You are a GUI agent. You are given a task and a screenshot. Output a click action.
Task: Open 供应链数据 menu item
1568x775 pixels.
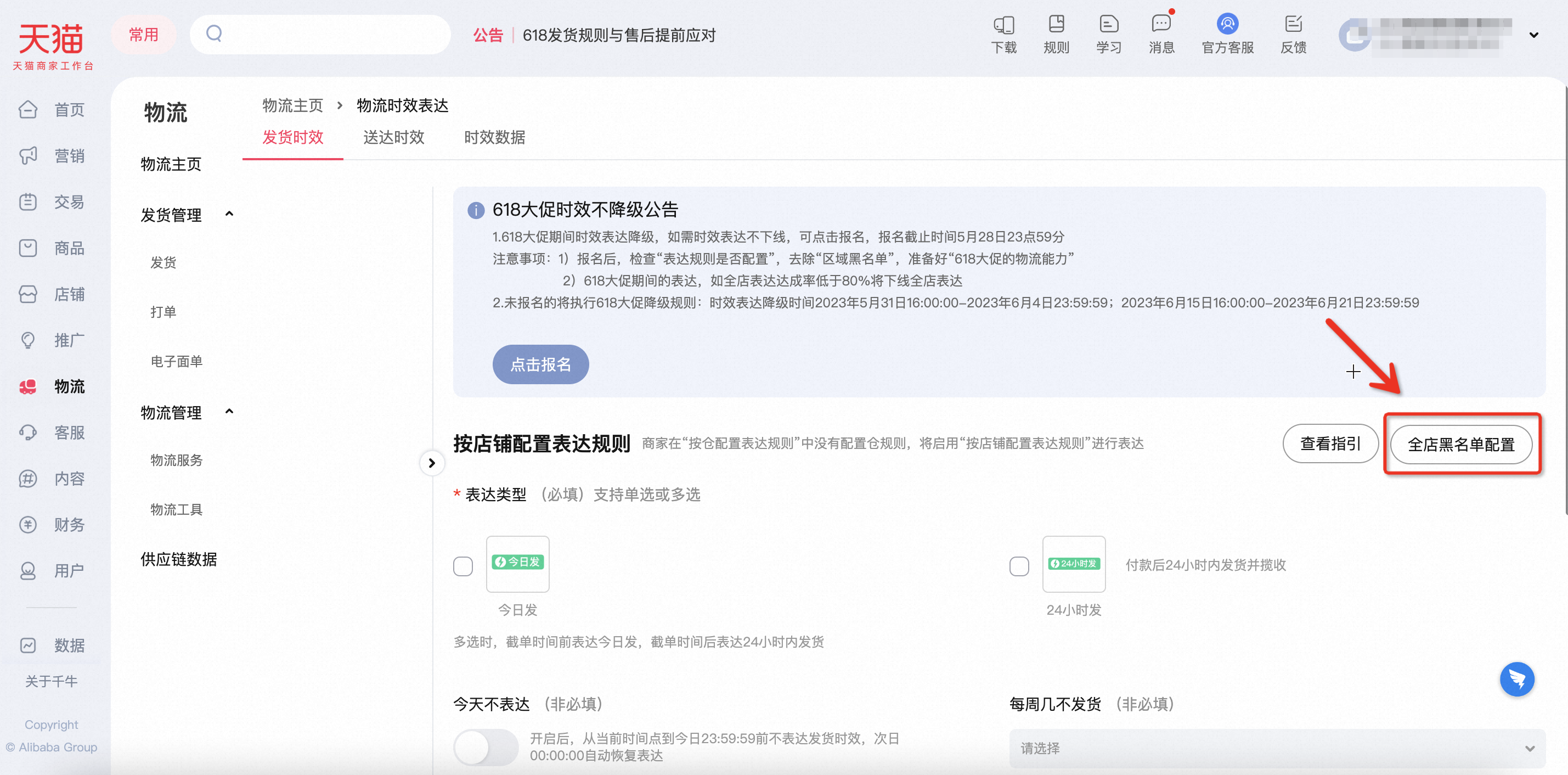(178, 559)
